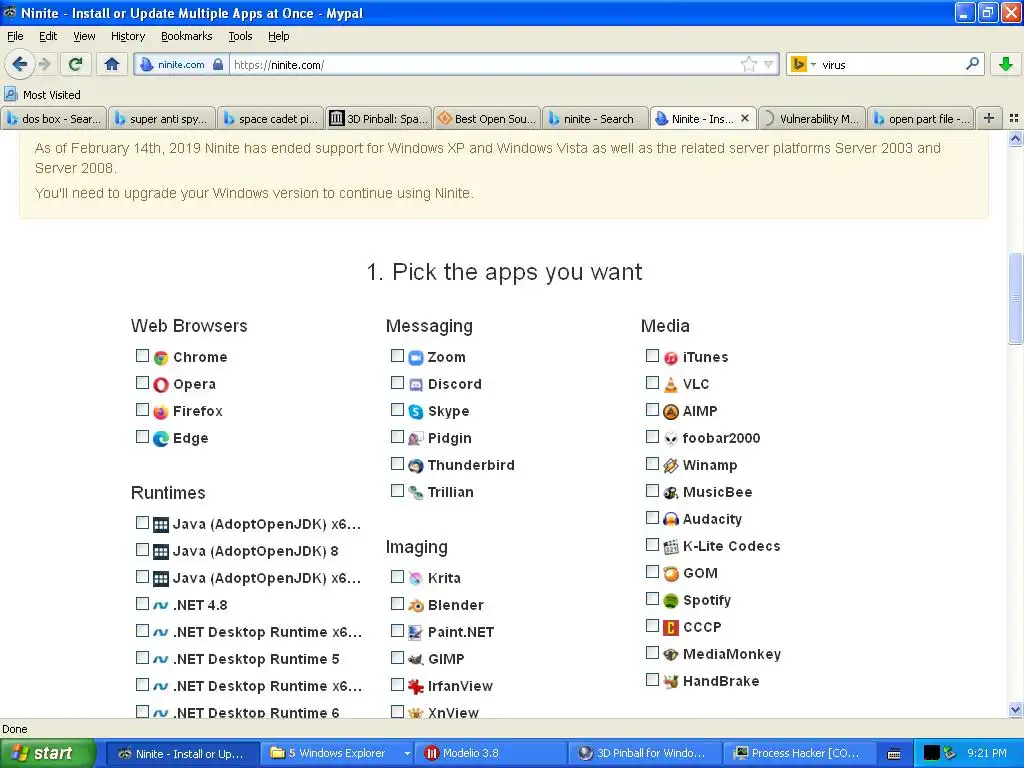Click the Spotify app icon

(x=671, y=601)
